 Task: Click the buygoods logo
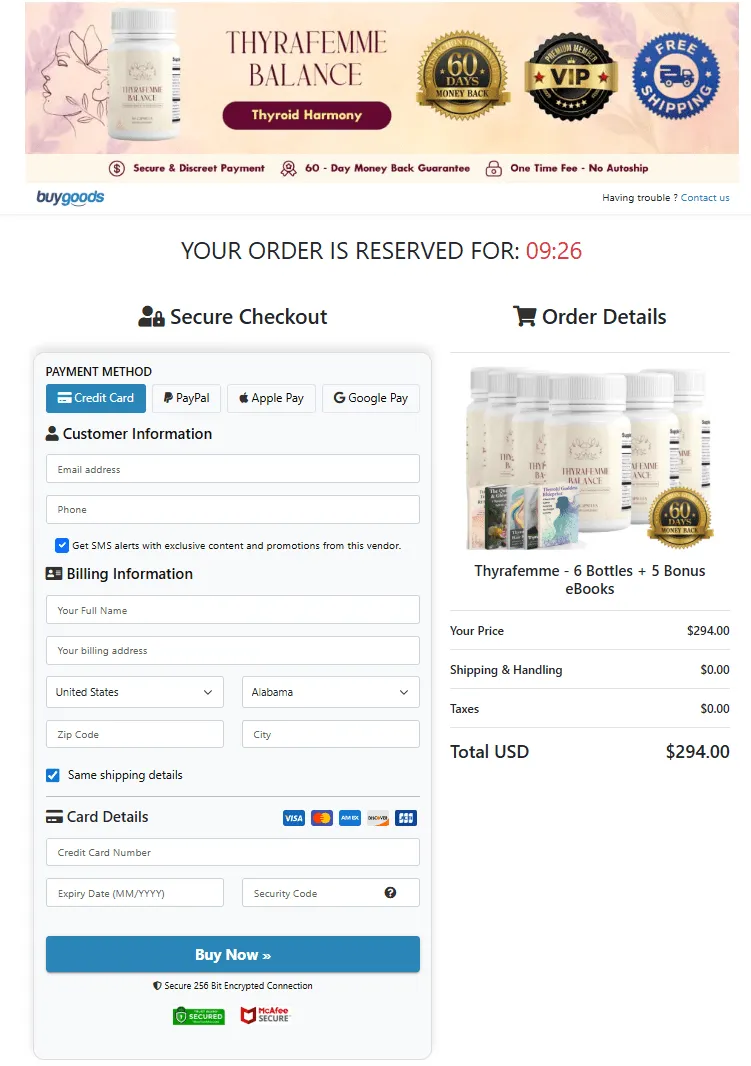[x=70, y=197]
